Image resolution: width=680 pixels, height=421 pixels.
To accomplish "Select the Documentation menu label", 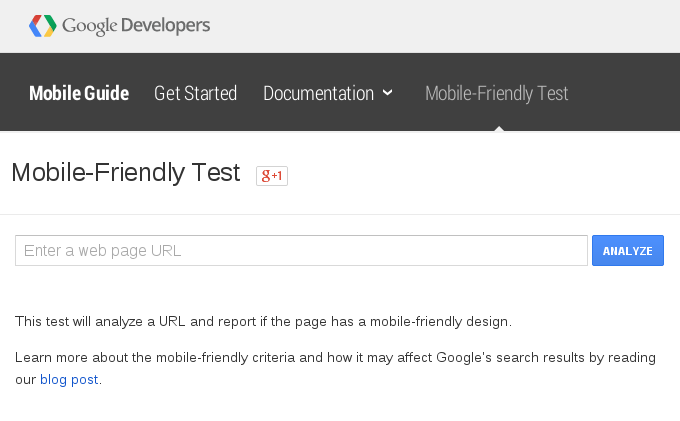I will (318, 93).
